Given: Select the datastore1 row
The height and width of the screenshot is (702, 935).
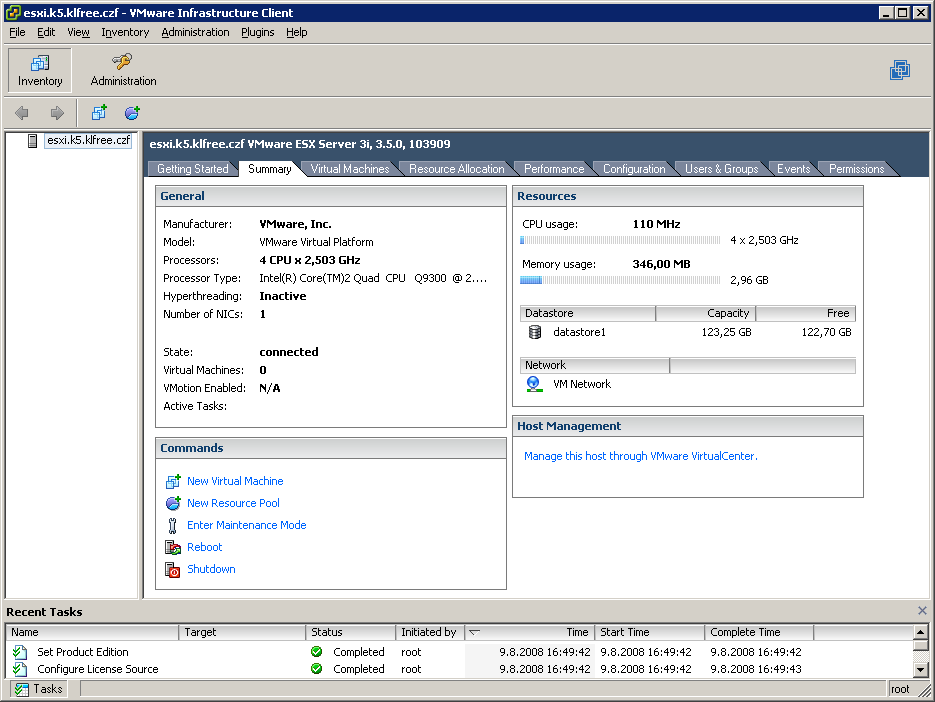Looking at the screenshot, I should click(x=688, y=332).
